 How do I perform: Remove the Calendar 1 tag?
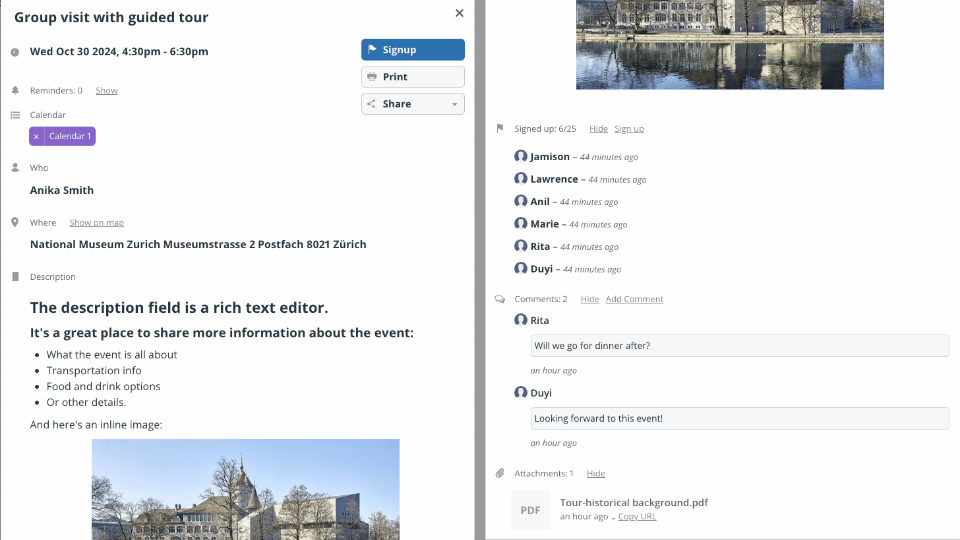click(36, 136)
